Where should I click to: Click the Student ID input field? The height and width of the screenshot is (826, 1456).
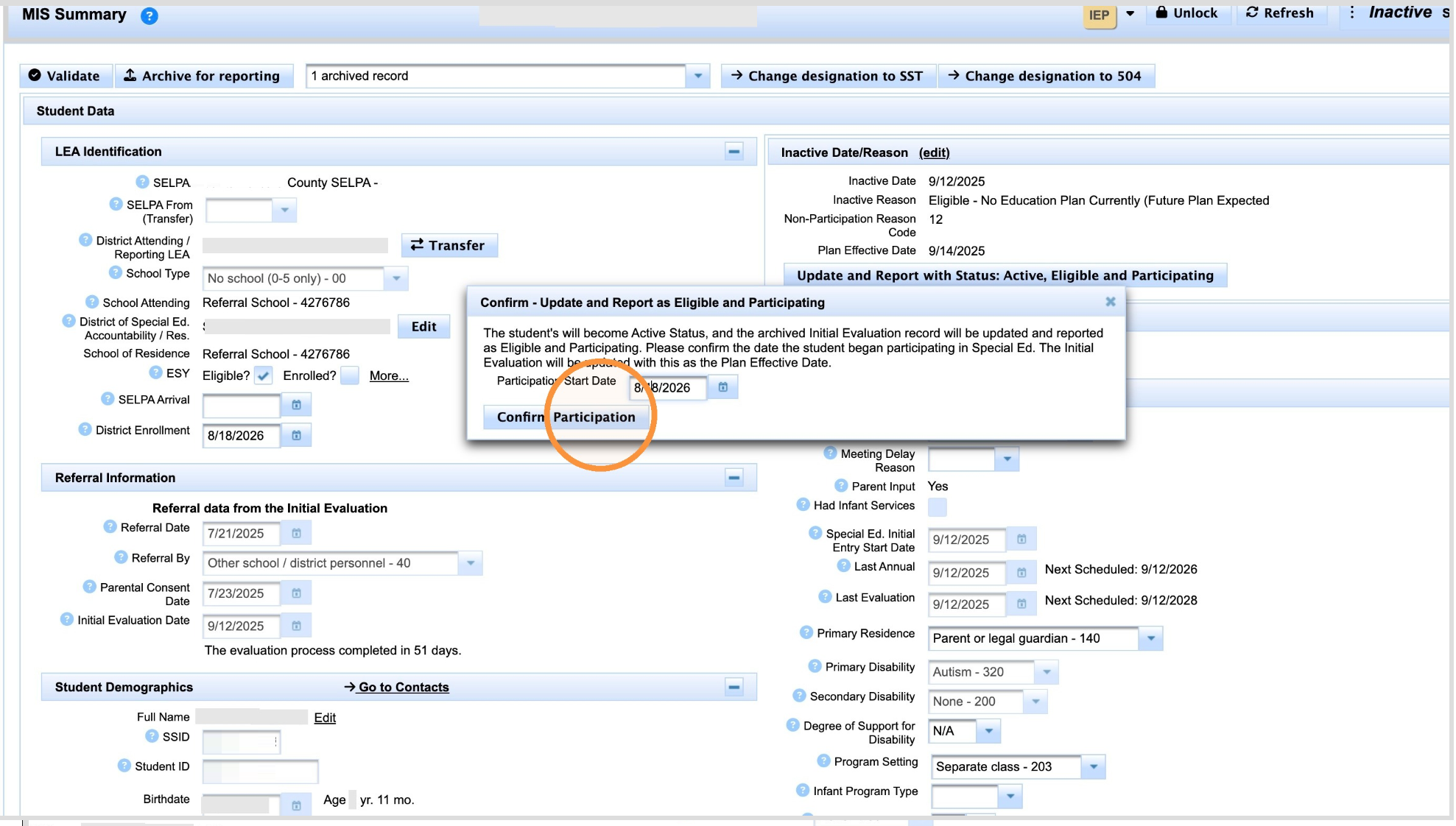click(x=261, y=772)
